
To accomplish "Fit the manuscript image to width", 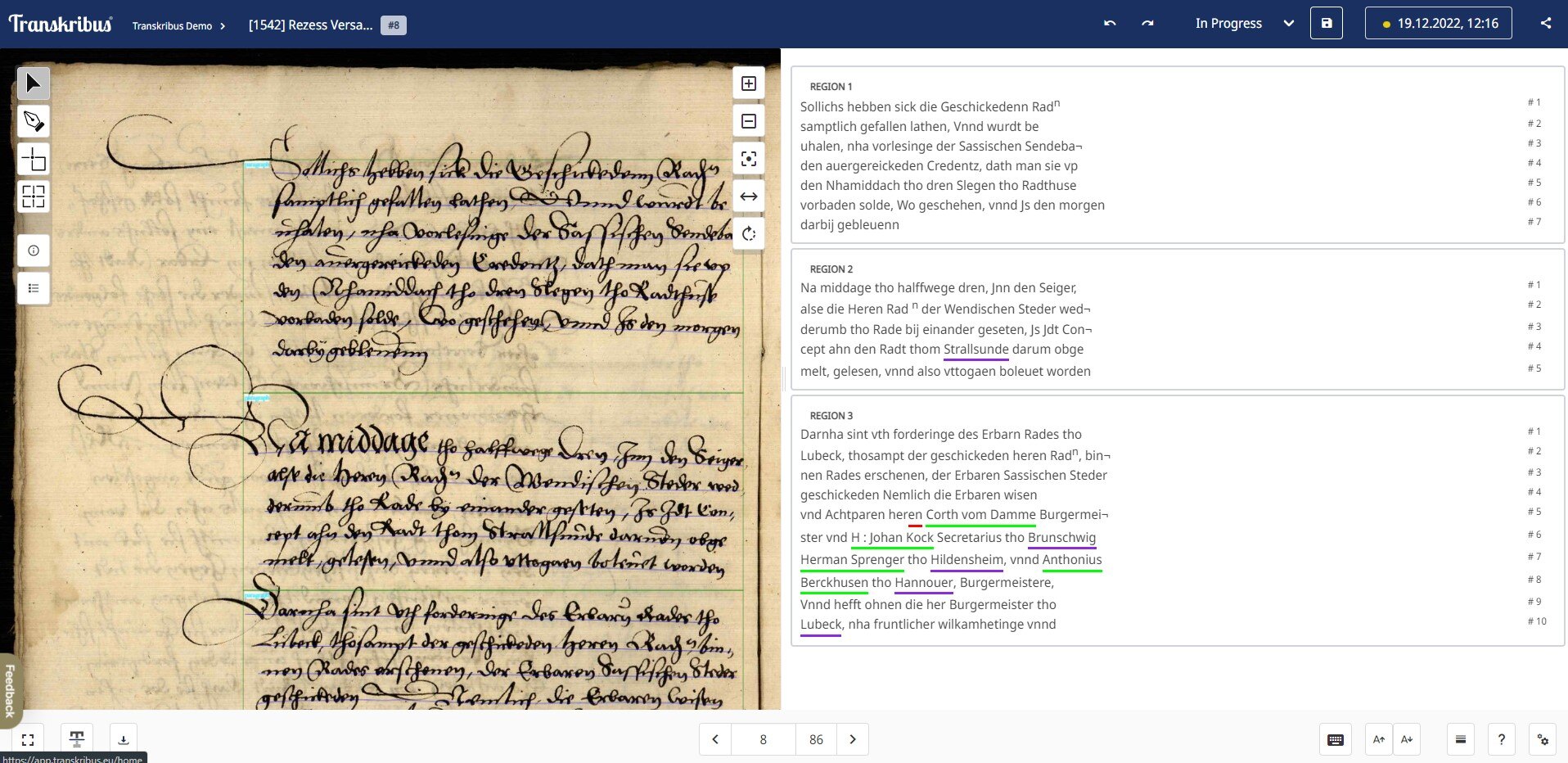I will click(747, 196).
